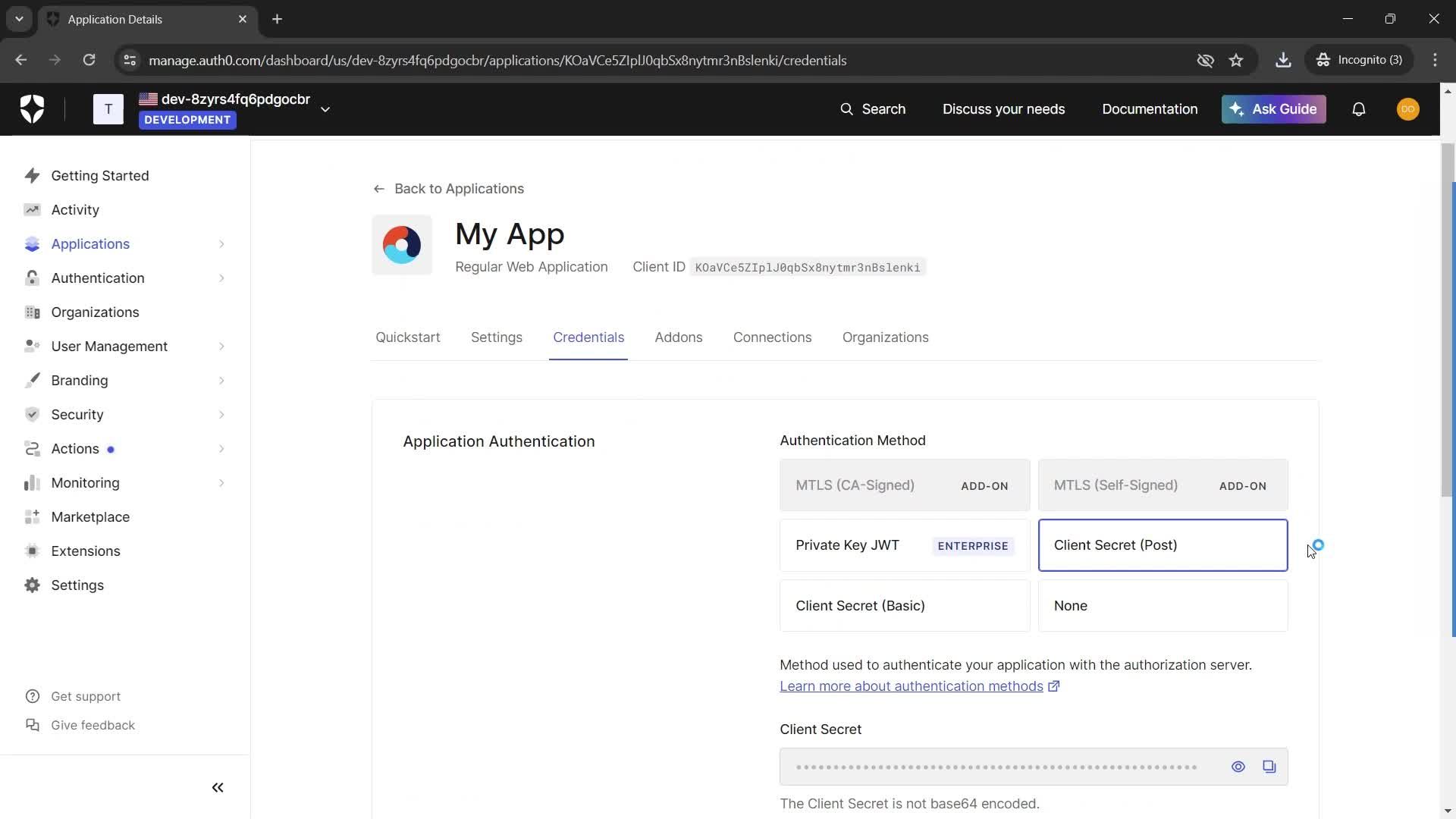
Task: Switch to the Settings tab
Action: tap(496, 337)
